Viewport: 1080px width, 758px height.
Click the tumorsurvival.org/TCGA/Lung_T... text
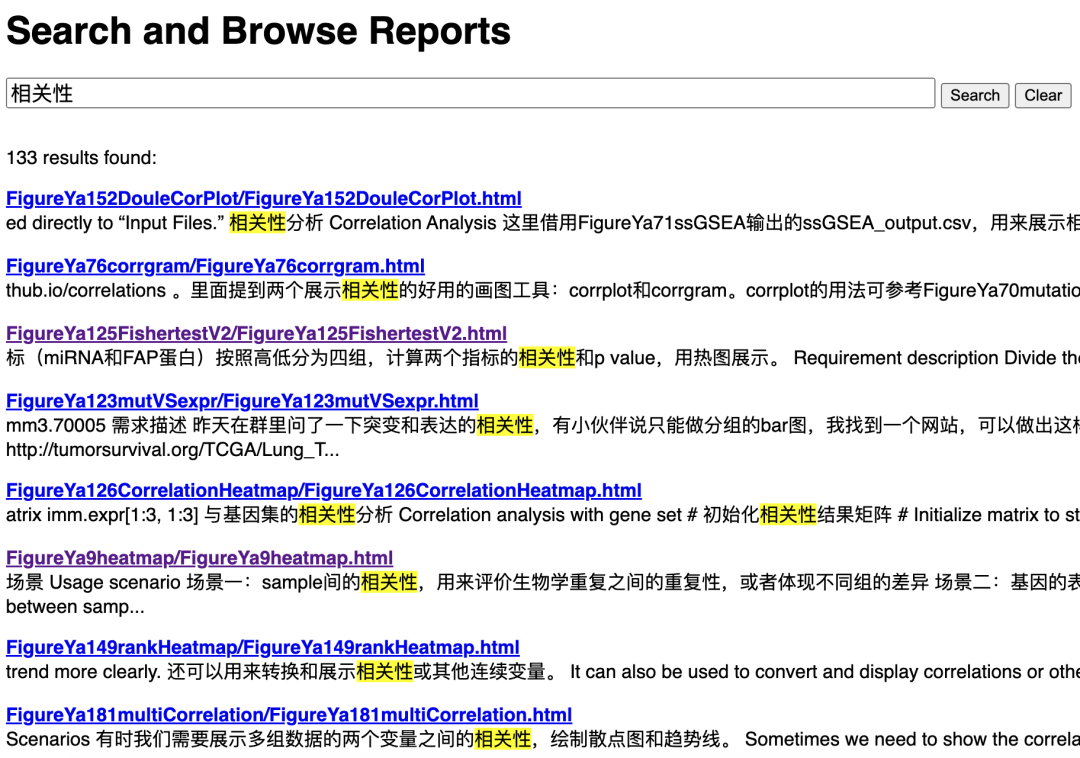click(173, 450)
